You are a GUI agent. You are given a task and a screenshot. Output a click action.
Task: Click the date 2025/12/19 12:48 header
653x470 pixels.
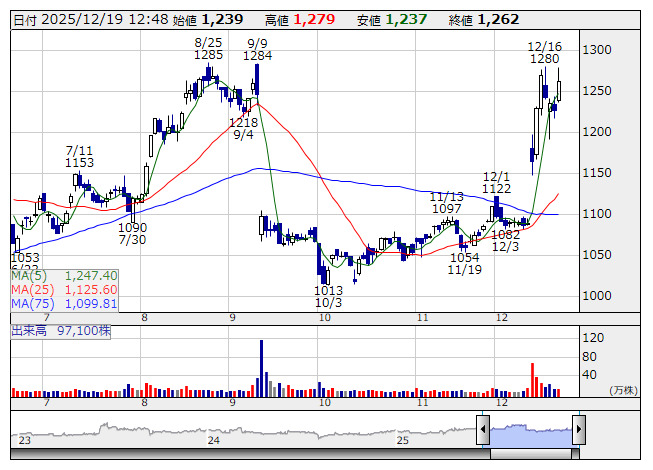coord(91,20)
